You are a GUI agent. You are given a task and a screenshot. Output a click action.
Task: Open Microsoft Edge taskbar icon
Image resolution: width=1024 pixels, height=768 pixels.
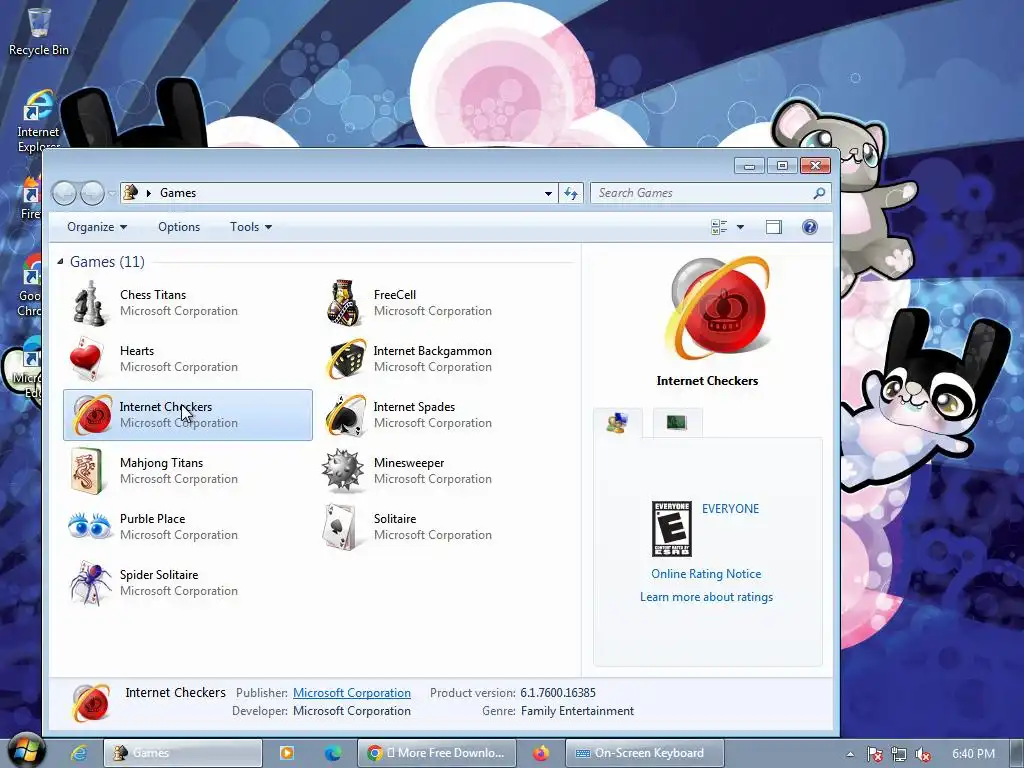(332, 753)
